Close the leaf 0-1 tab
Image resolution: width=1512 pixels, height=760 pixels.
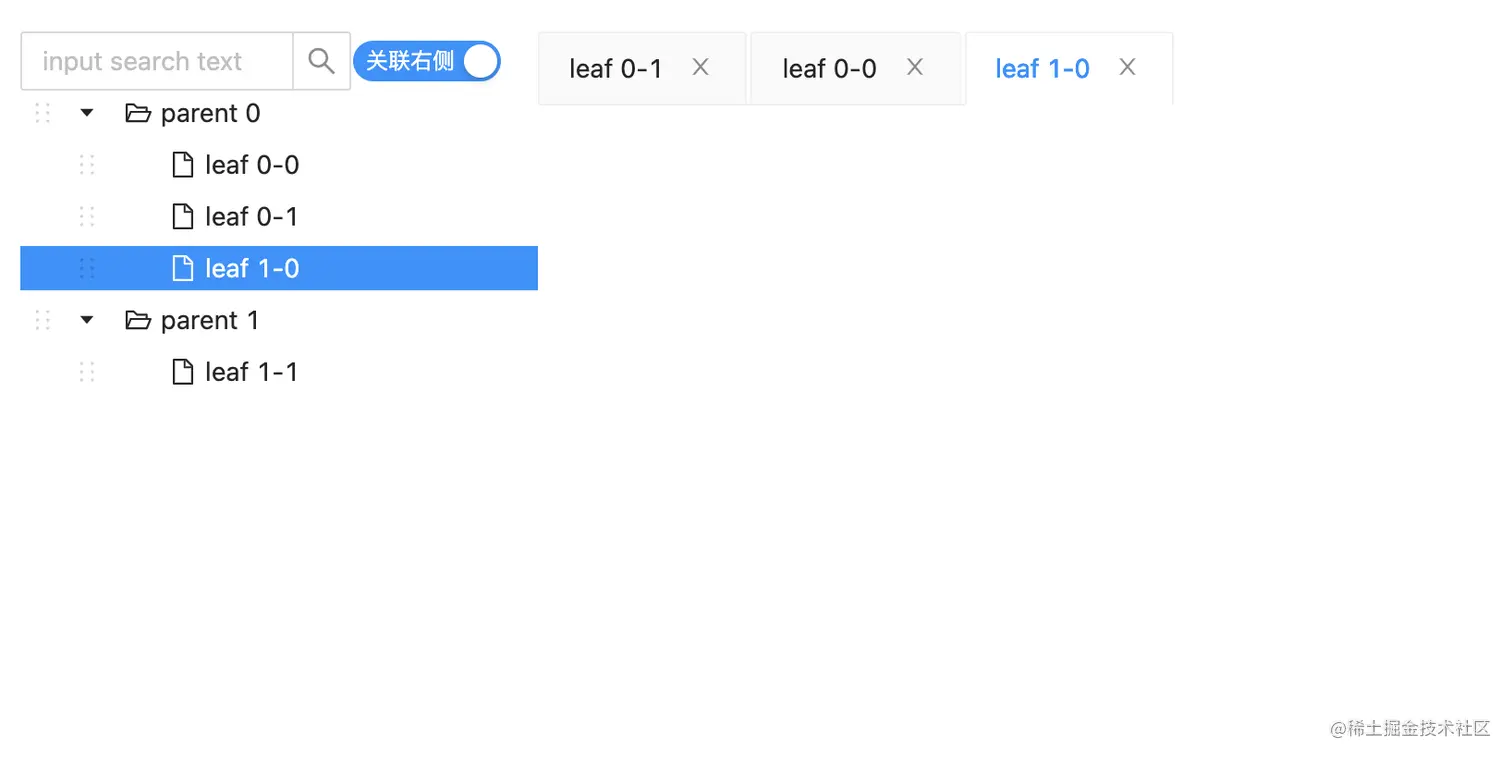click(700, 66)
